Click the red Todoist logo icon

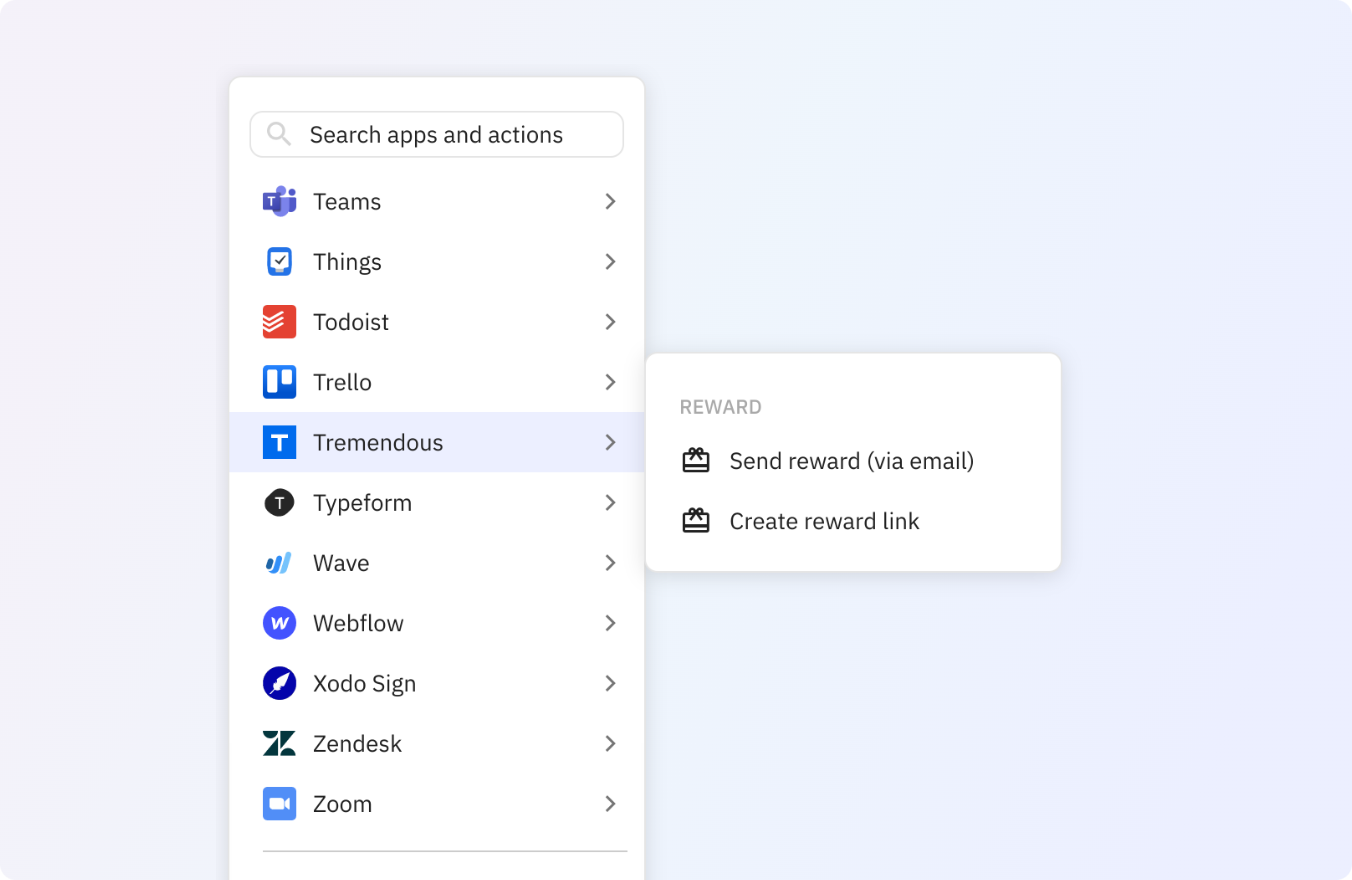[x=279, y=322]
